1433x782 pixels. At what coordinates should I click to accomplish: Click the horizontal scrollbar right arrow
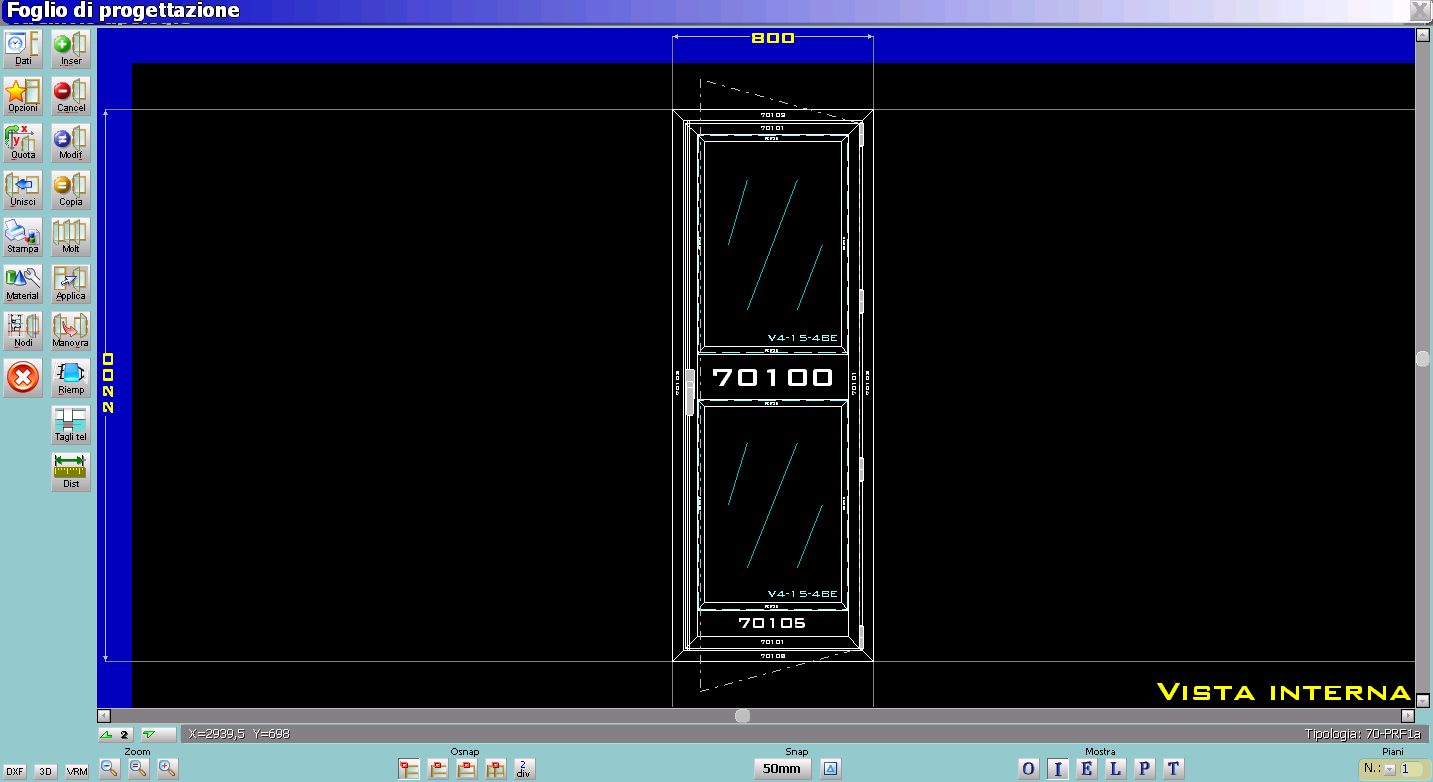[x=1408, y=716]
